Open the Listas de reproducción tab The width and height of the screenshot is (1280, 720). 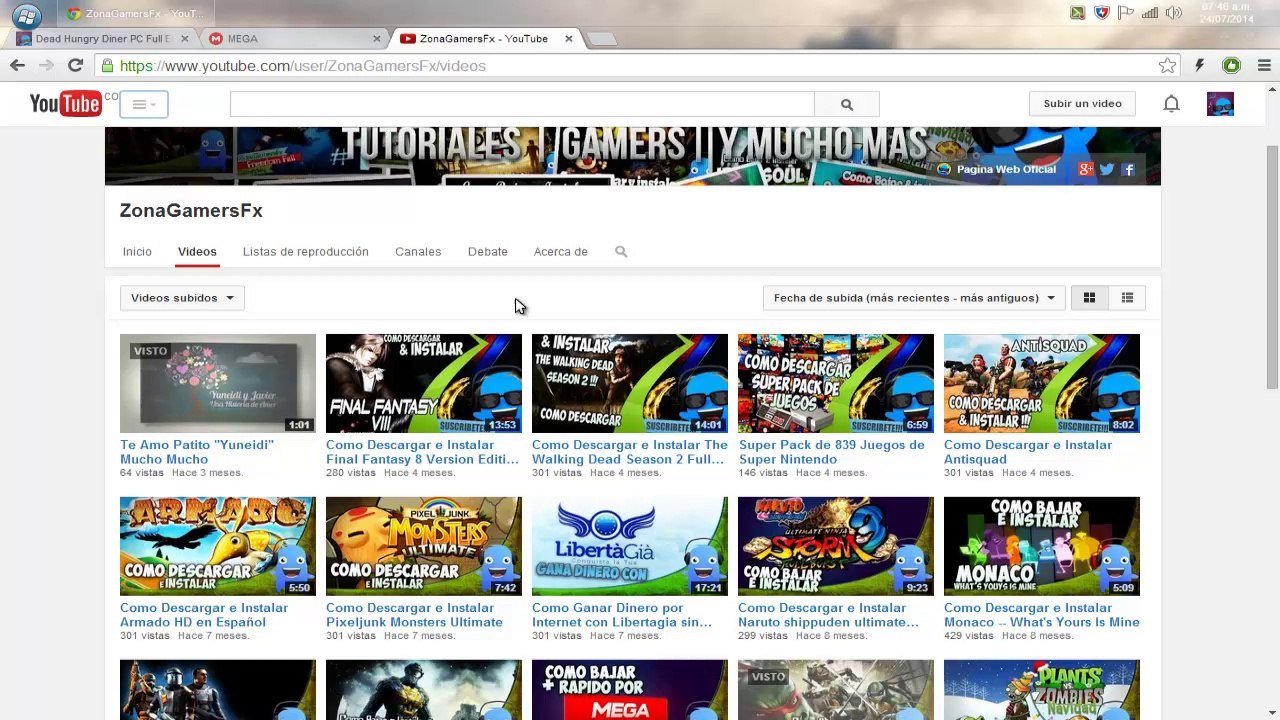(306, 252)
